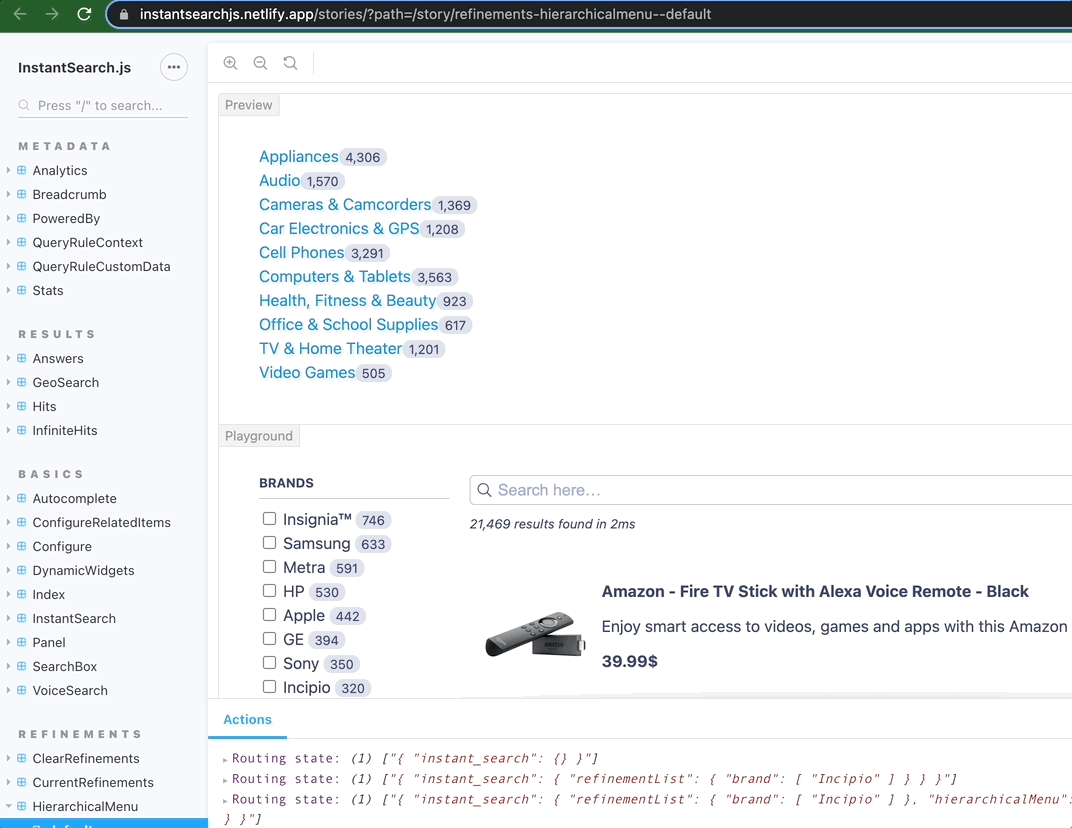Click the component icon next to HierarchicalMenu
Screen dimensions: 1072x828
tap(22, 806)
